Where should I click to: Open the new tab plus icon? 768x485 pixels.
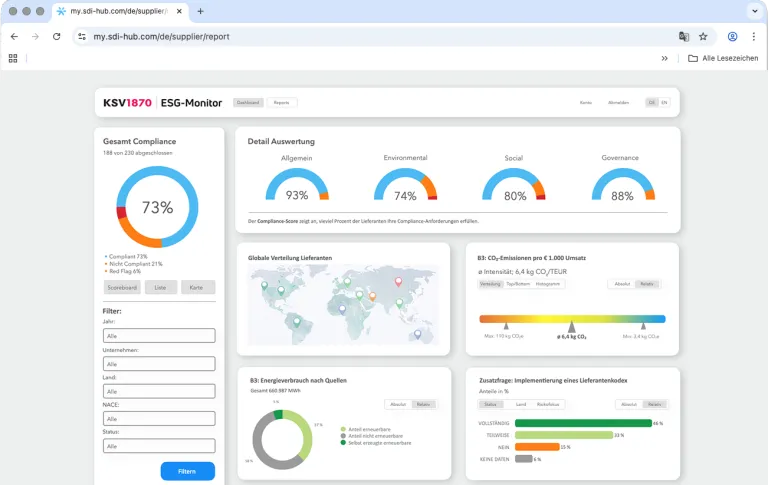200,11
